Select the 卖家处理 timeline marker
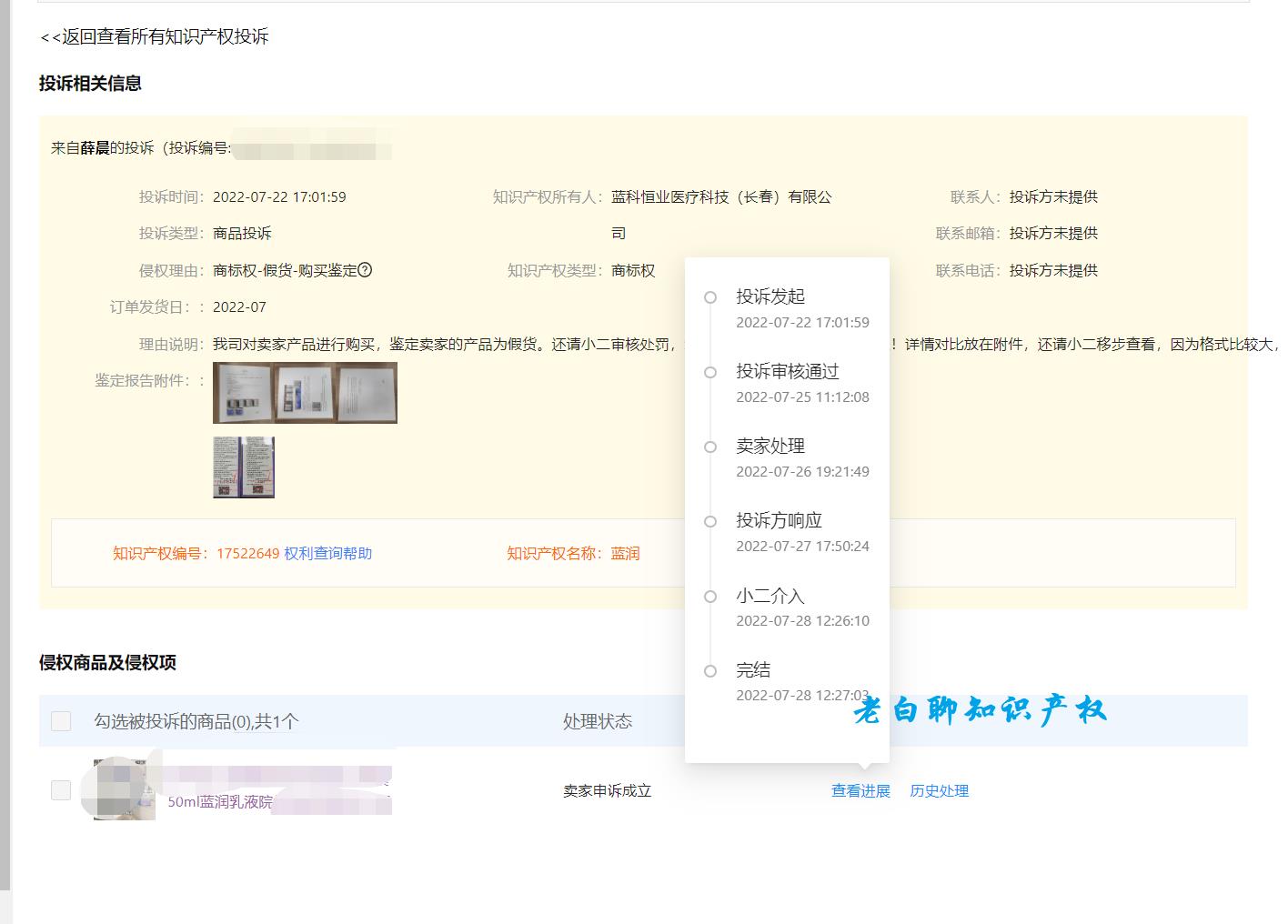Viewport: 1288px width, 924px height. 710,447
